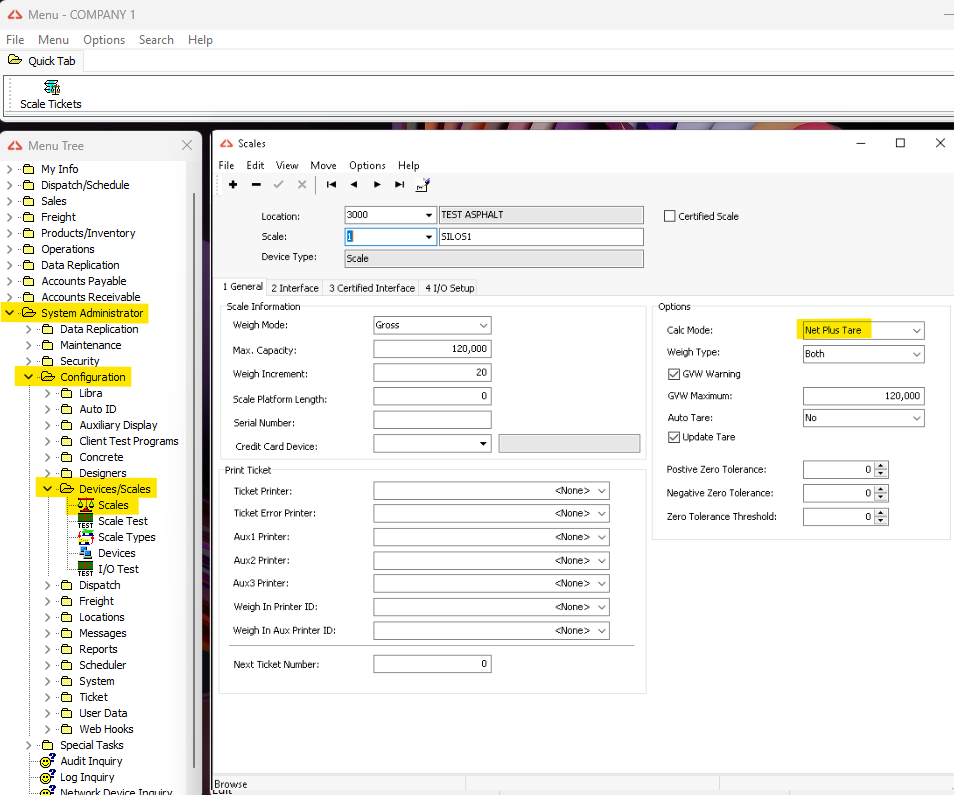Image resolution: width=954 pixels, height=795 pixels.
Task: Open the Ticket Printer dropdown
Action: click(602, 491)
